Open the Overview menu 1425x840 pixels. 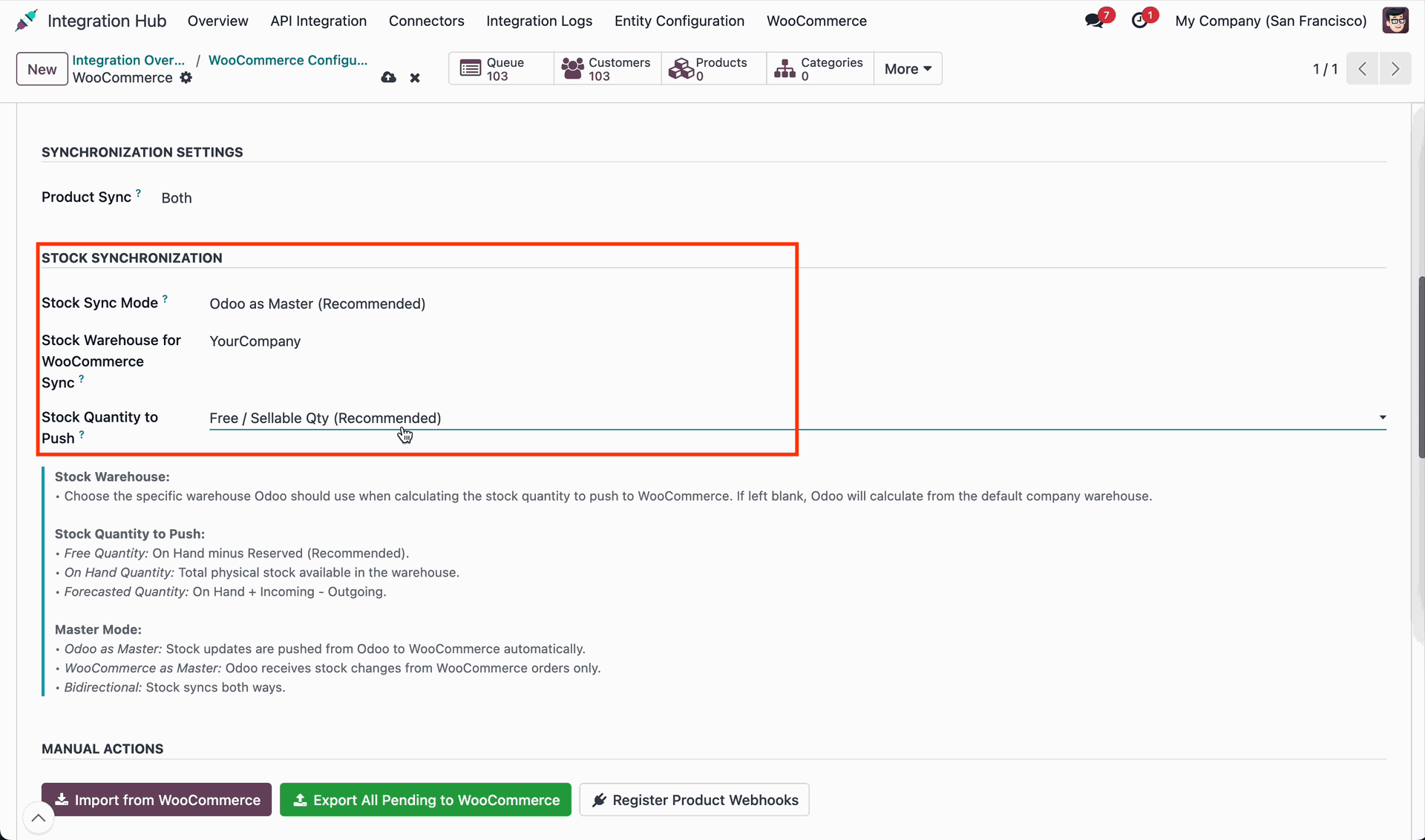[217, 21]
